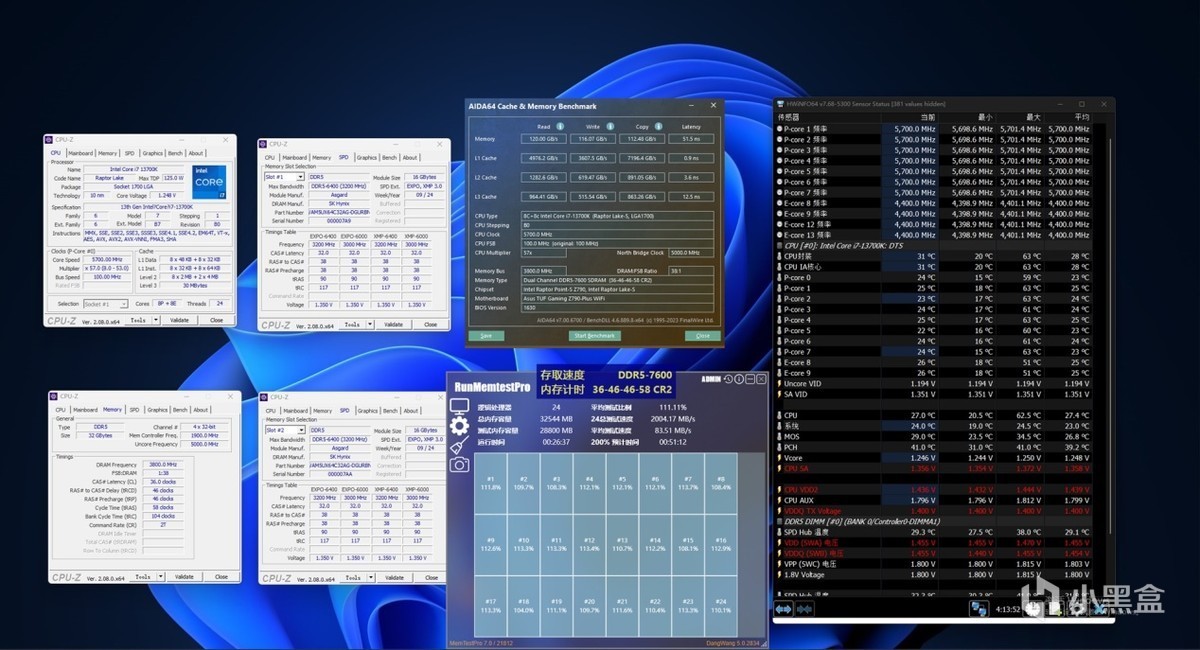
Task: Click Max Bandwidth DDR5-6400 field in Slot #1 window
Action: [340, 187]
